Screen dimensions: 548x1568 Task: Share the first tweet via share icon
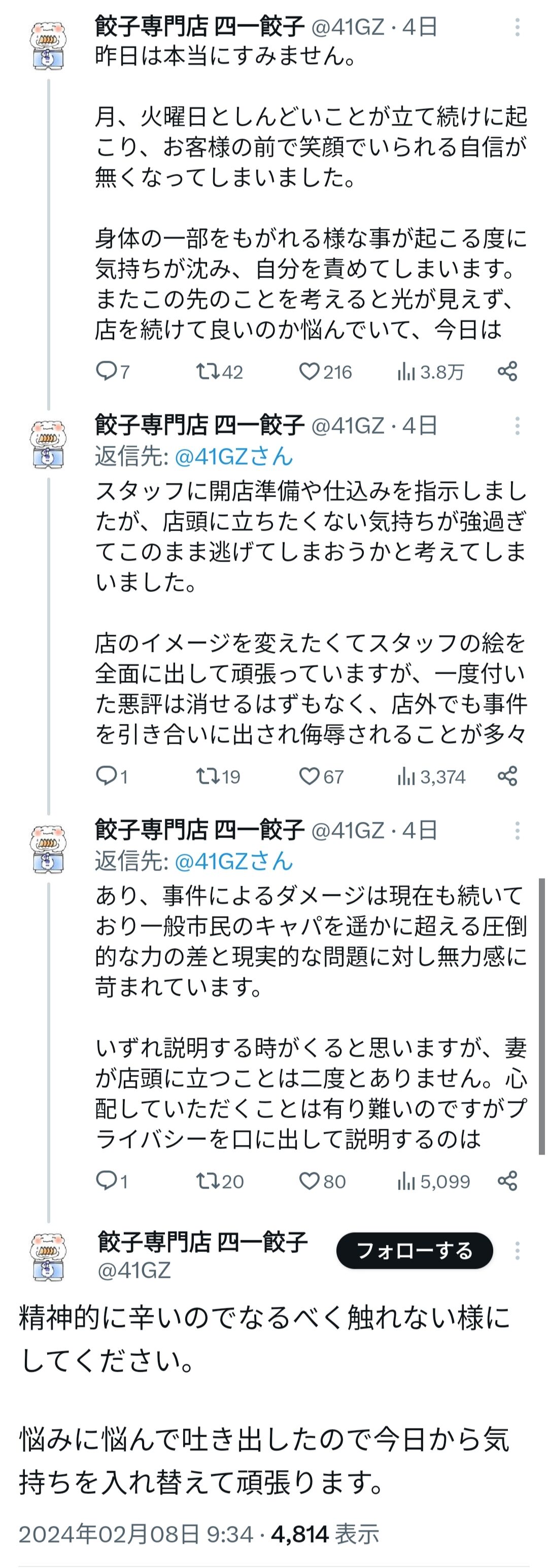[507, 371]
